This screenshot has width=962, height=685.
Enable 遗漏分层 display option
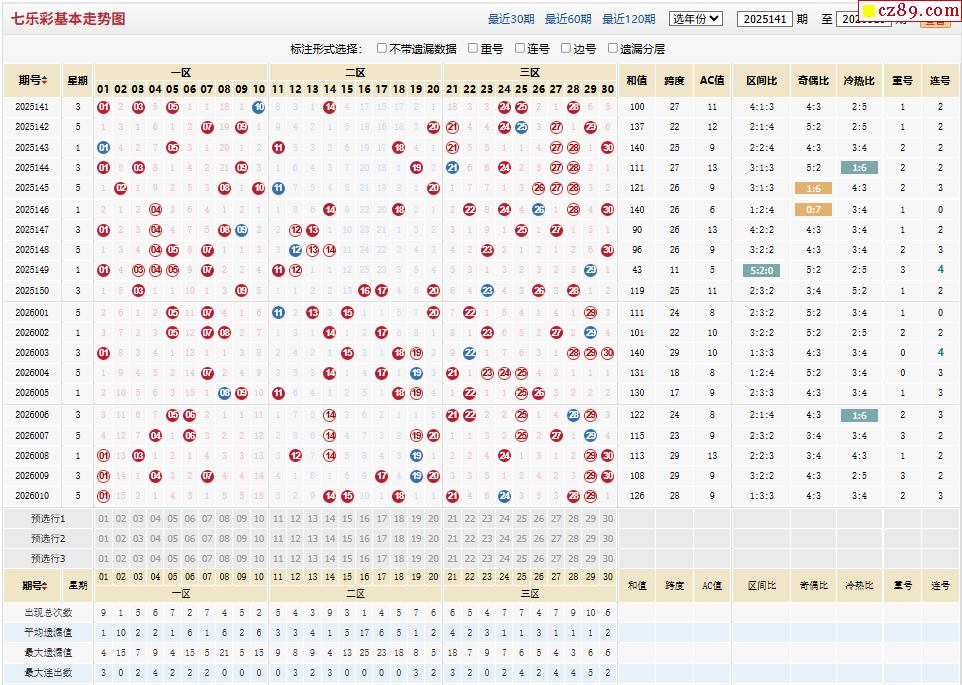pos(612,48)
